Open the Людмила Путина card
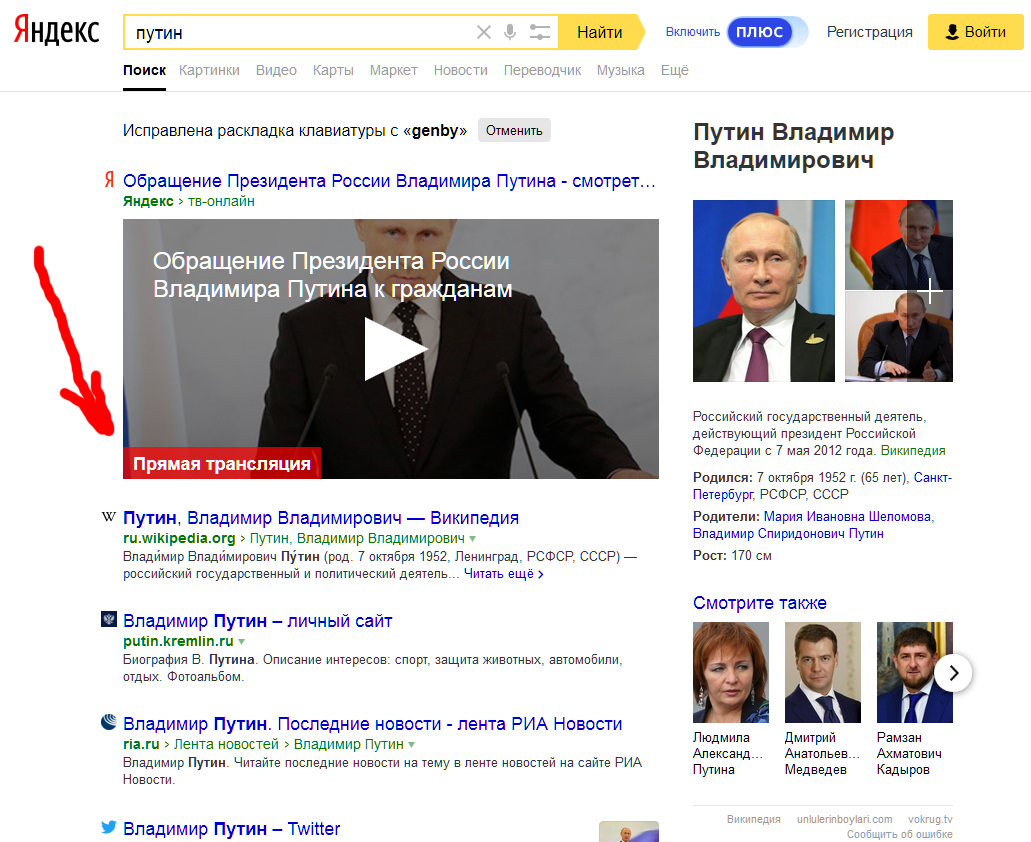This screenshot has height=842, width=1031. tap(731, 699)
